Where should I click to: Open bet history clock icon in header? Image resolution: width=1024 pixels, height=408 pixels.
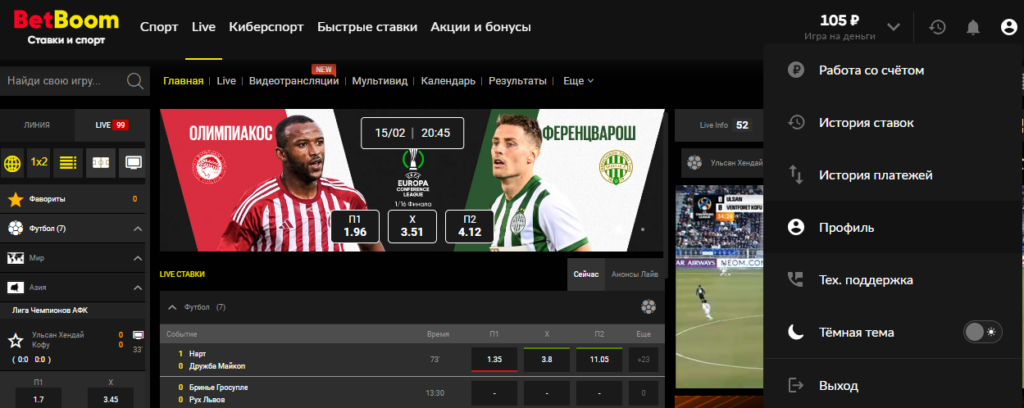pyautogui.click(x=937, y=27)
